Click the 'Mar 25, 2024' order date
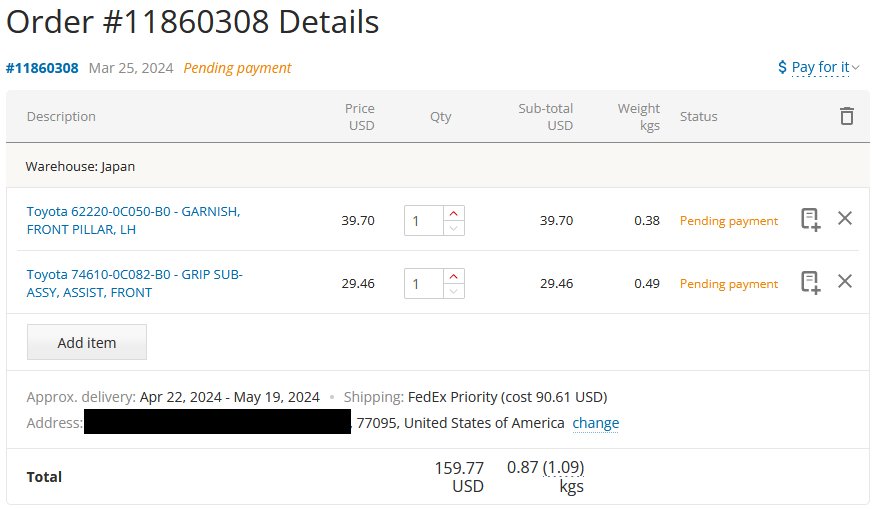This screenshot has height=509, width=882. click(131, 68)
